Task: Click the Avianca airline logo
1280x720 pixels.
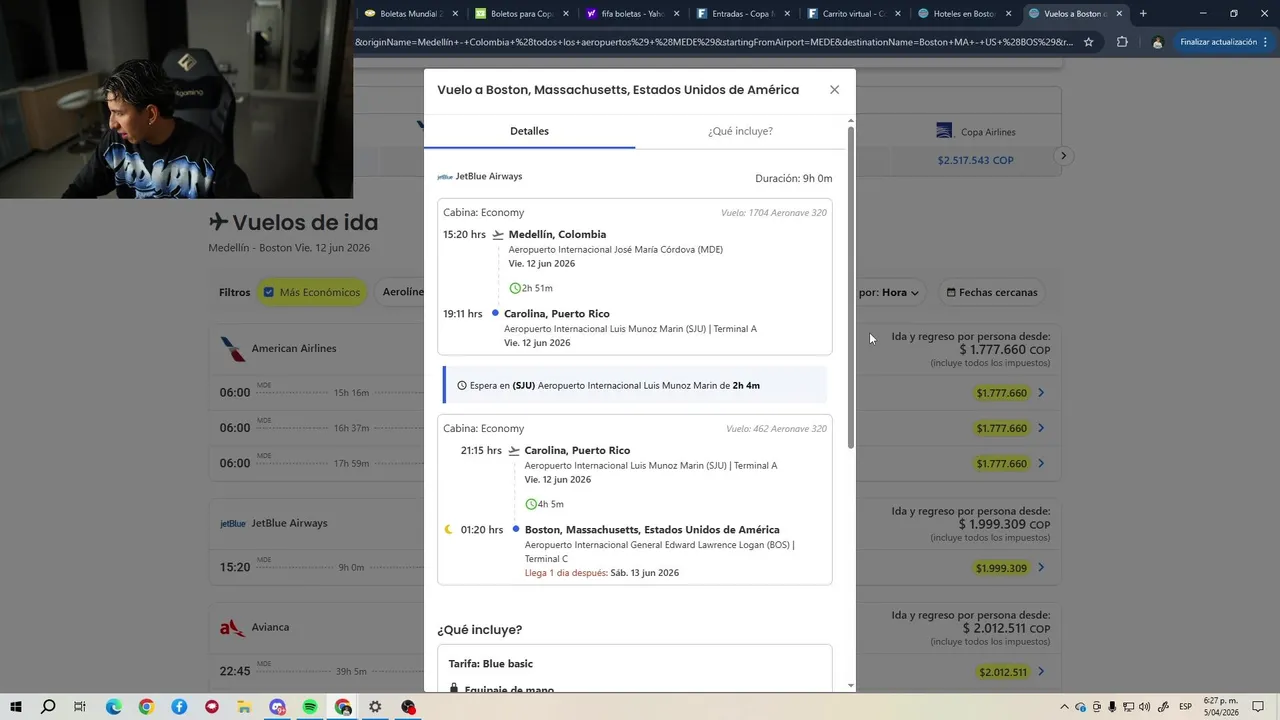Action: 232,627
